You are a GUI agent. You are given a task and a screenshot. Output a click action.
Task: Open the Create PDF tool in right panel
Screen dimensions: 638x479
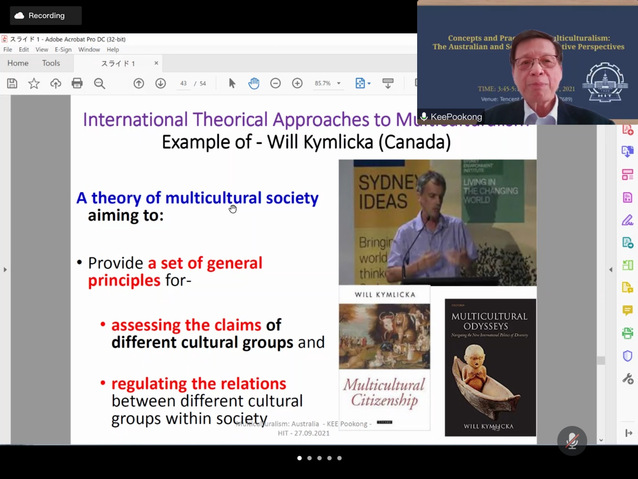tap(627, 130)
